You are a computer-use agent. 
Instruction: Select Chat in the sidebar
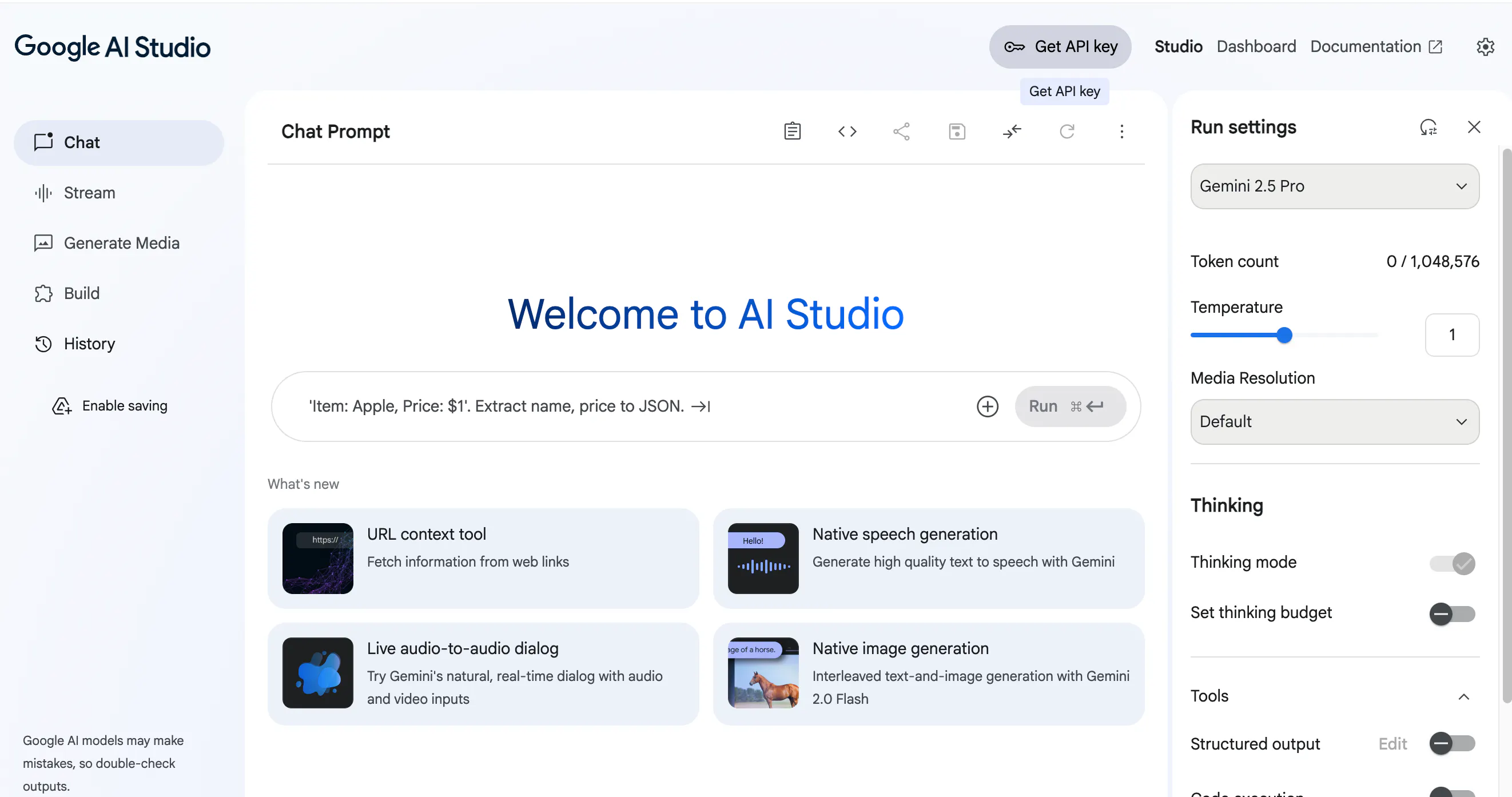(118, 142)
